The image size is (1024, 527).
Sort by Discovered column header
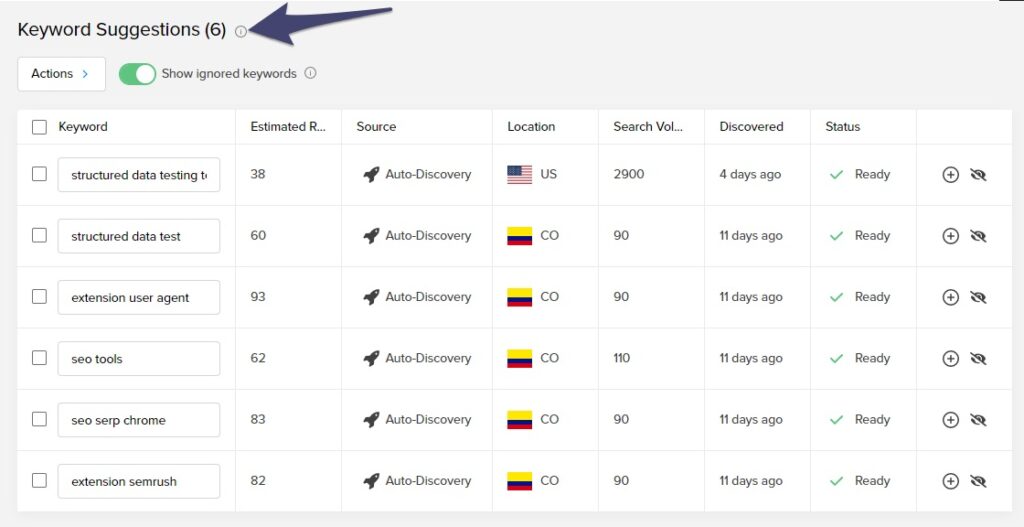tap(751, 127)
